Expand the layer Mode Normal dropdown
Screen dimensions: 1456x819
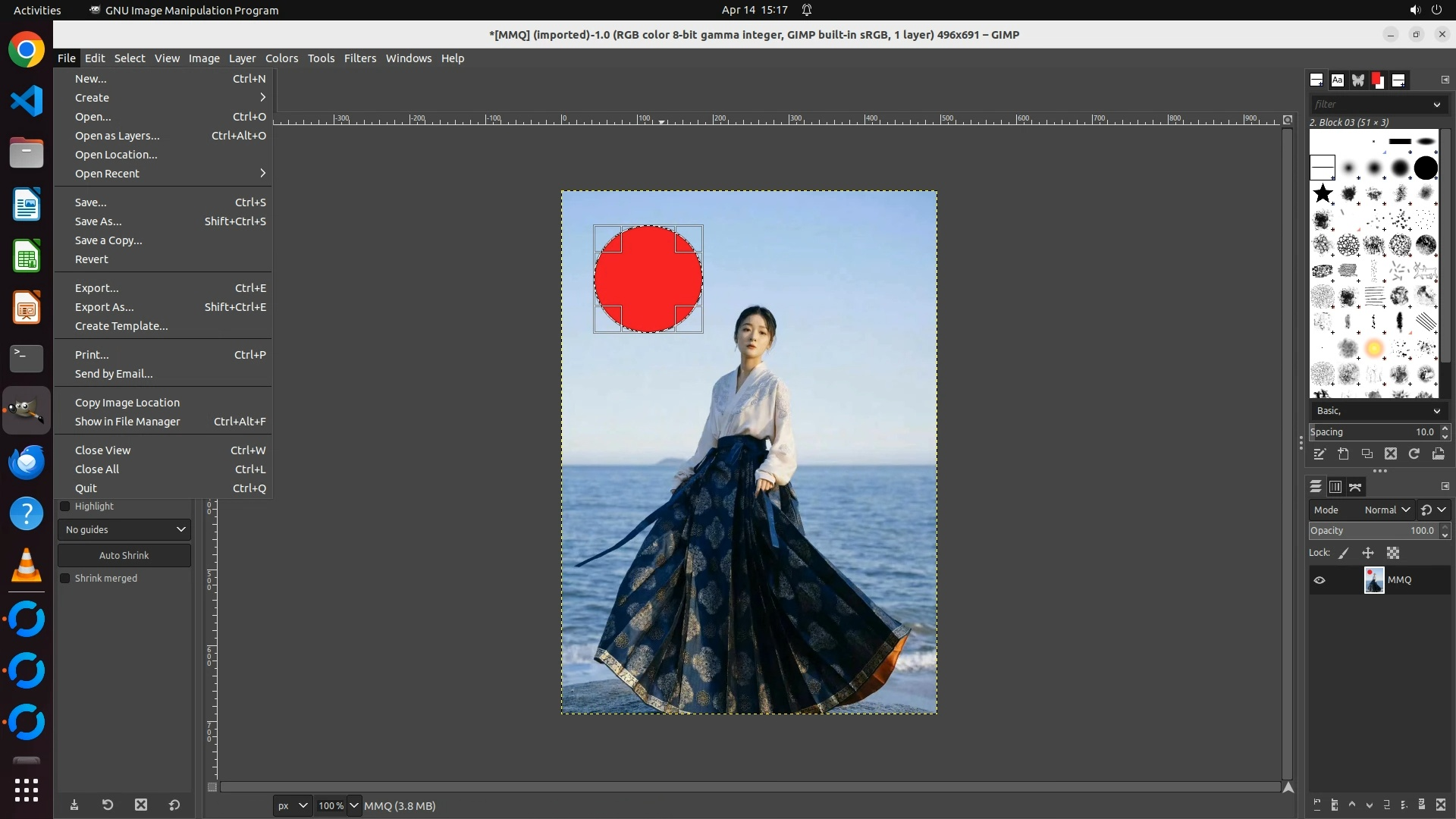1385,510
